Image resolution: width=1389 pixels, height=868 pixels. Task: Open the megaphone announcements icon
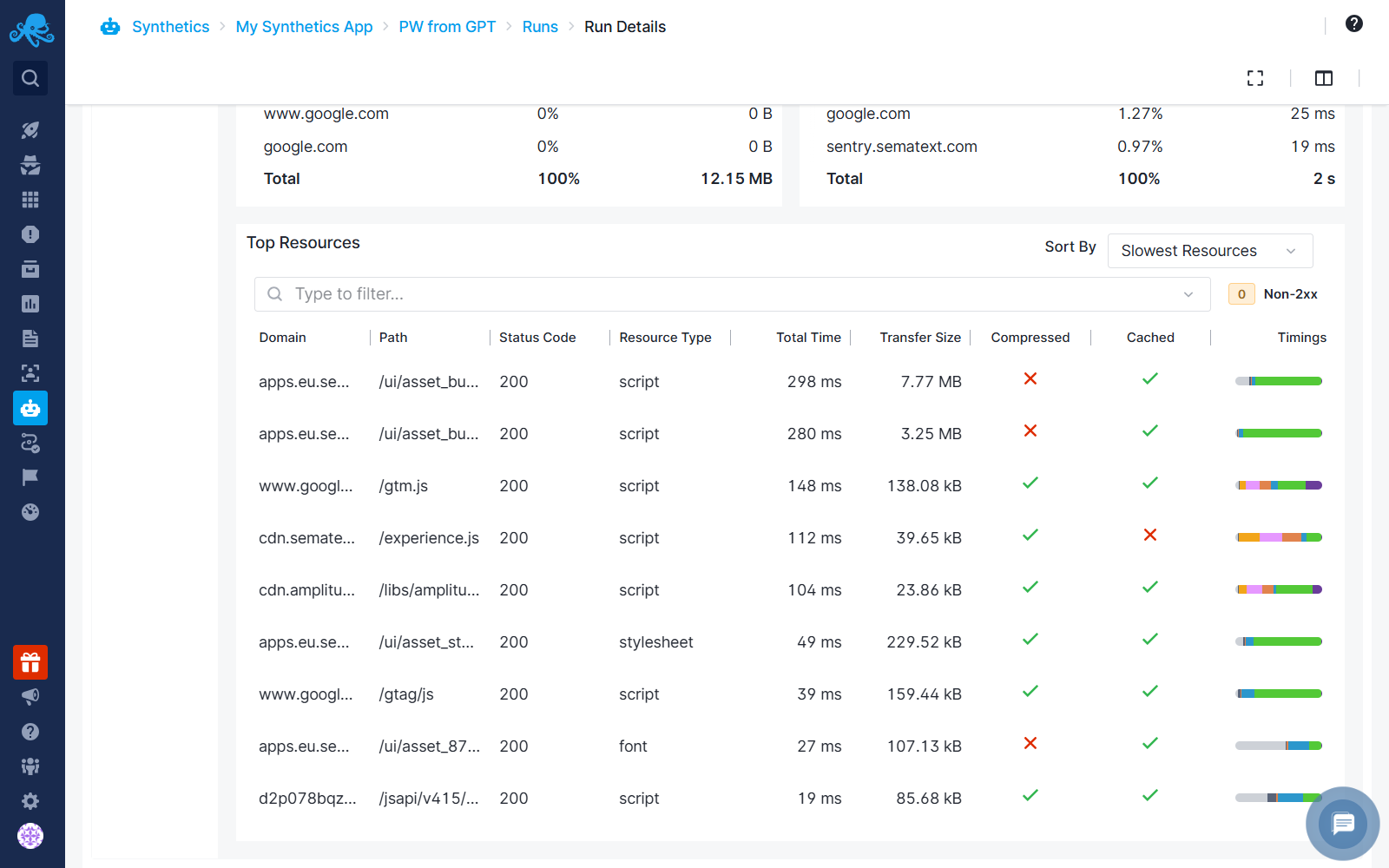point(30,697)
